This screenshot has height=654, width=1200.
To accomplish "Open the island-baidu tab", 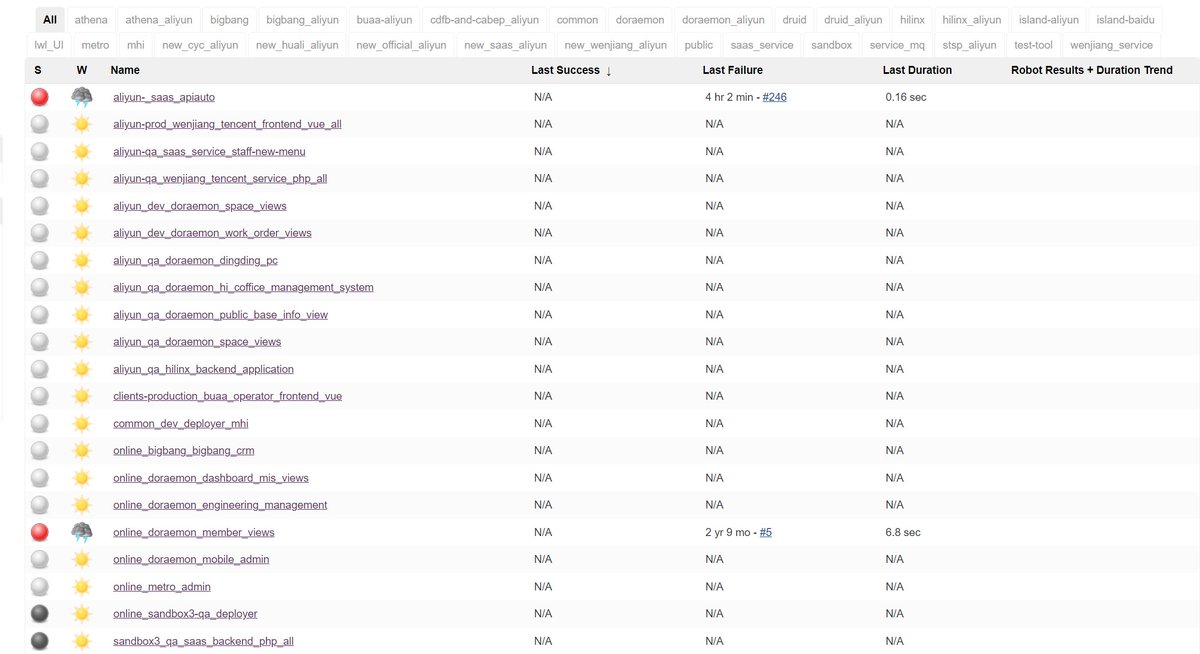I will click(1124, 20).
